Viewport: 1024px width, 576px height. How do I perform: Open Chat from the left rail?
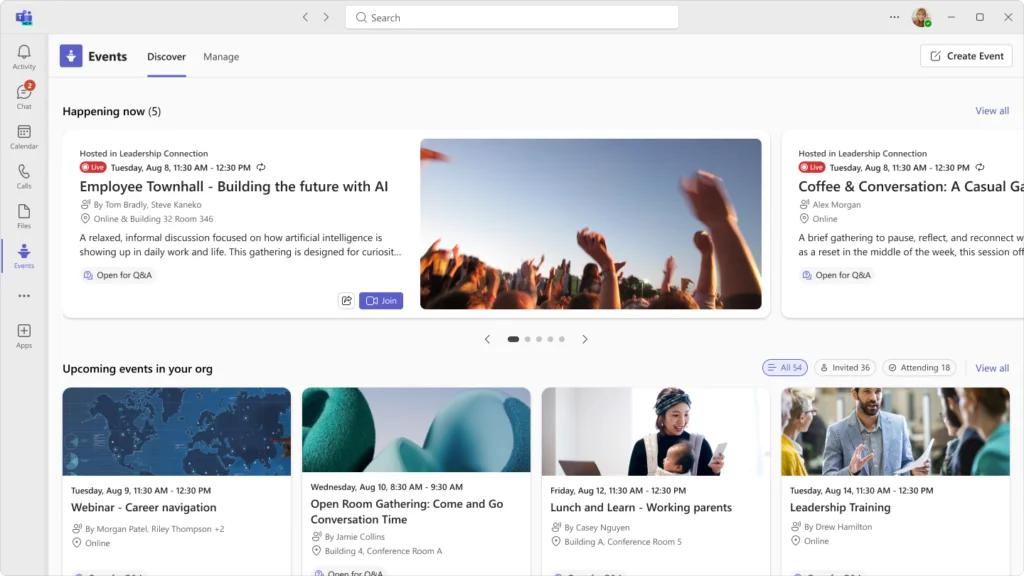click(x=24, y=96)
